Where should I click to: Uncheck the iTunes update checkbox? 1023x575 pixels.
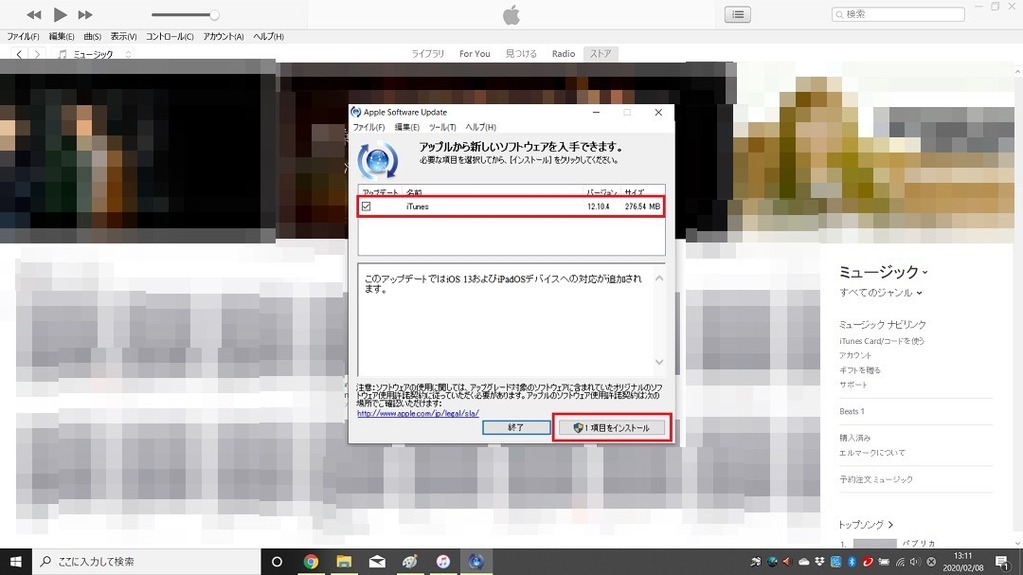click(366, 206)
